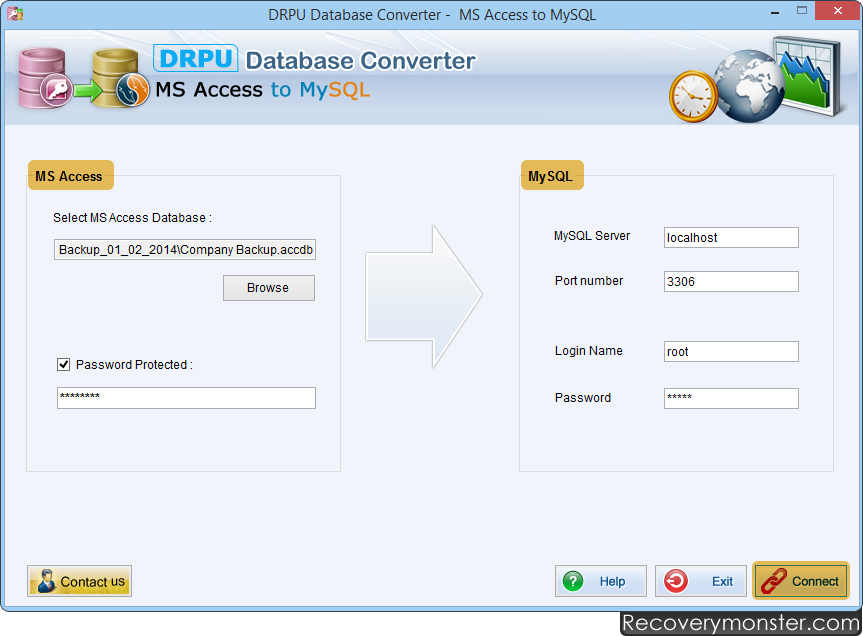Click the 'Database Converter' banner title
Screen dimensions: 863x636
click(360, 61)
